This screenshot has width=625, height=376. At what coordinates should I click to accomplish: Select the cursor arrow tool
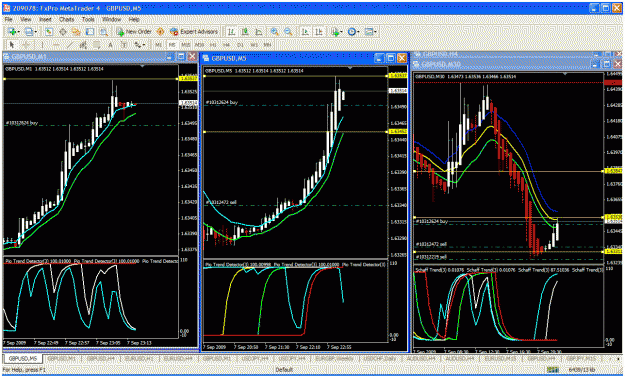[x=12, y=45]
